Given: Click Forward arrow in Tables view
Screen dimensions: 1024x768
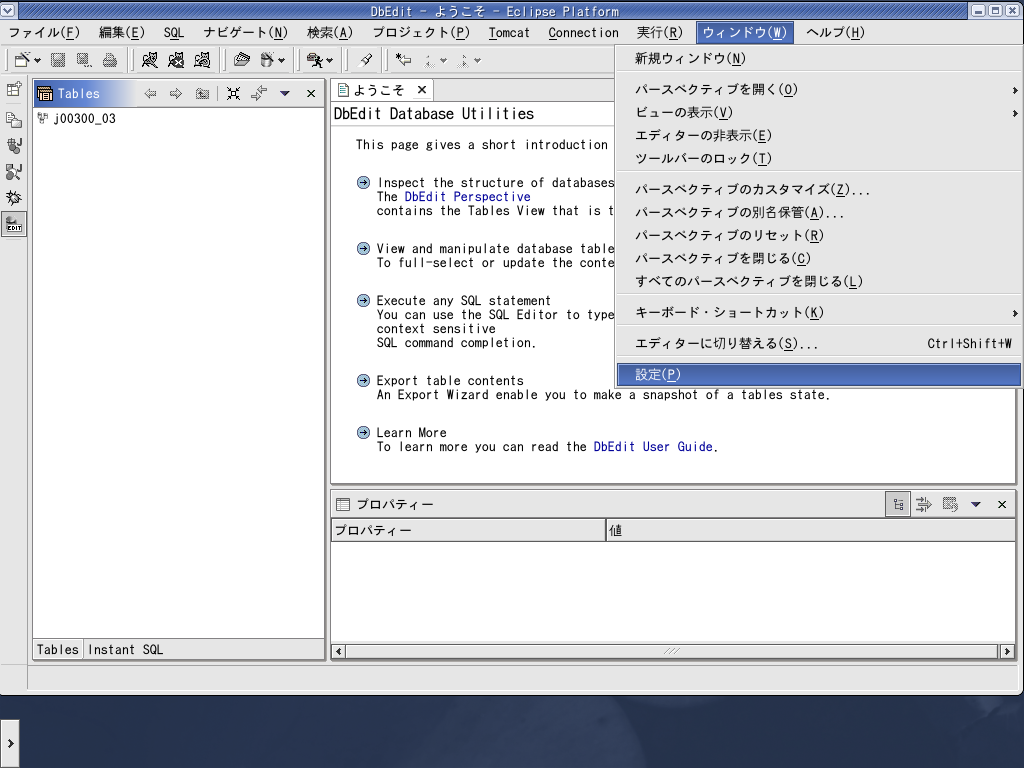Looking at the screenshot, I should pyautogui.click(x=176, y=93).
